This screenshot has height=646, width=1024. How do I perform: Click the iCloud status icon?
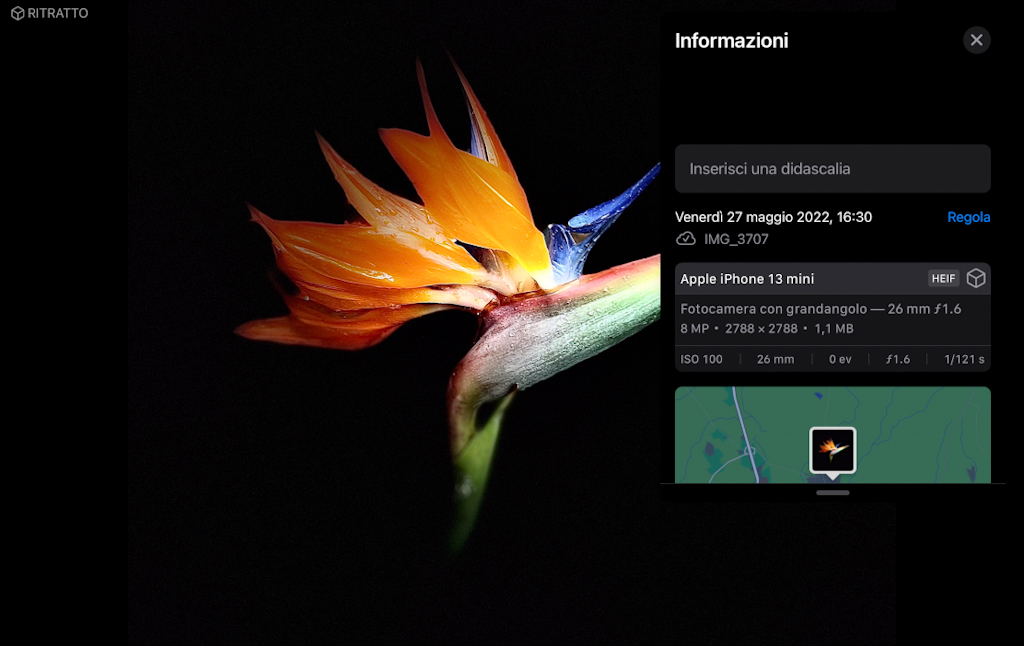click(x=686, y=239)
